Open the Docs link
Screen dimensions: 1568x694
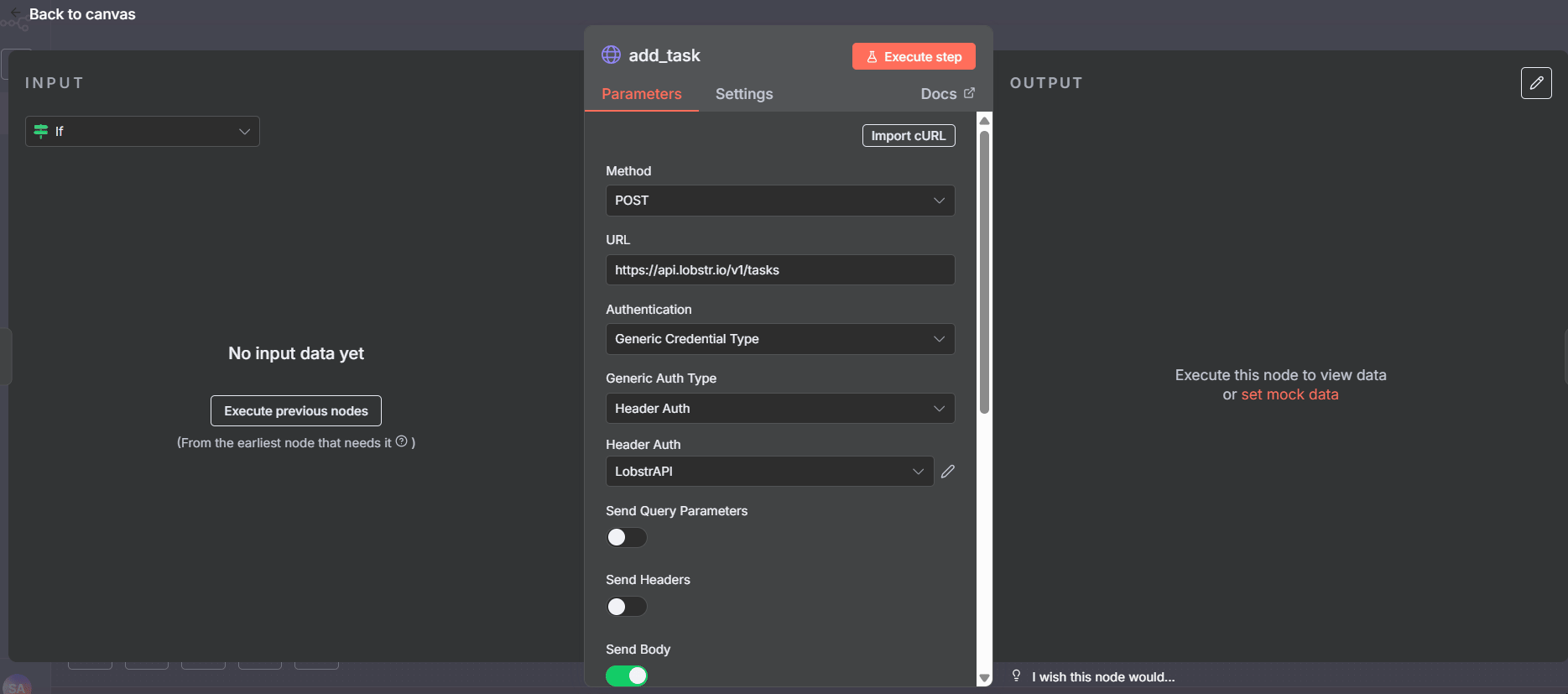click(x=947, y=94)
